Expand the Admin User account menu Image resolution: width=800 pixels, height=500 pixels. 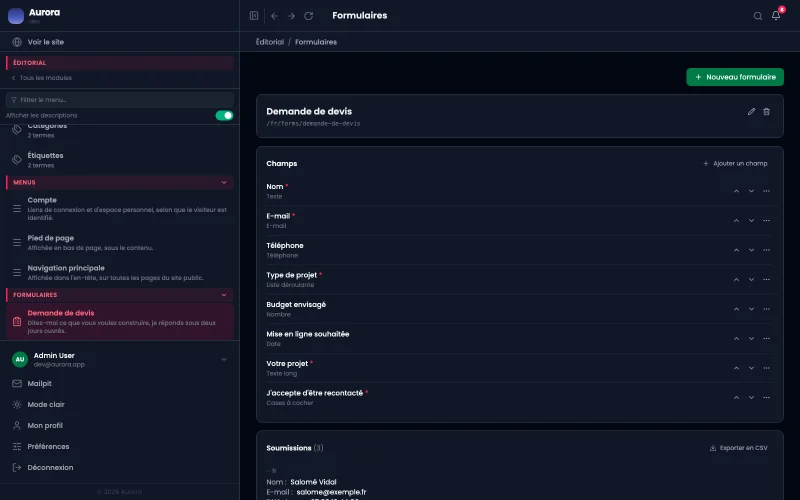[224, 359]
